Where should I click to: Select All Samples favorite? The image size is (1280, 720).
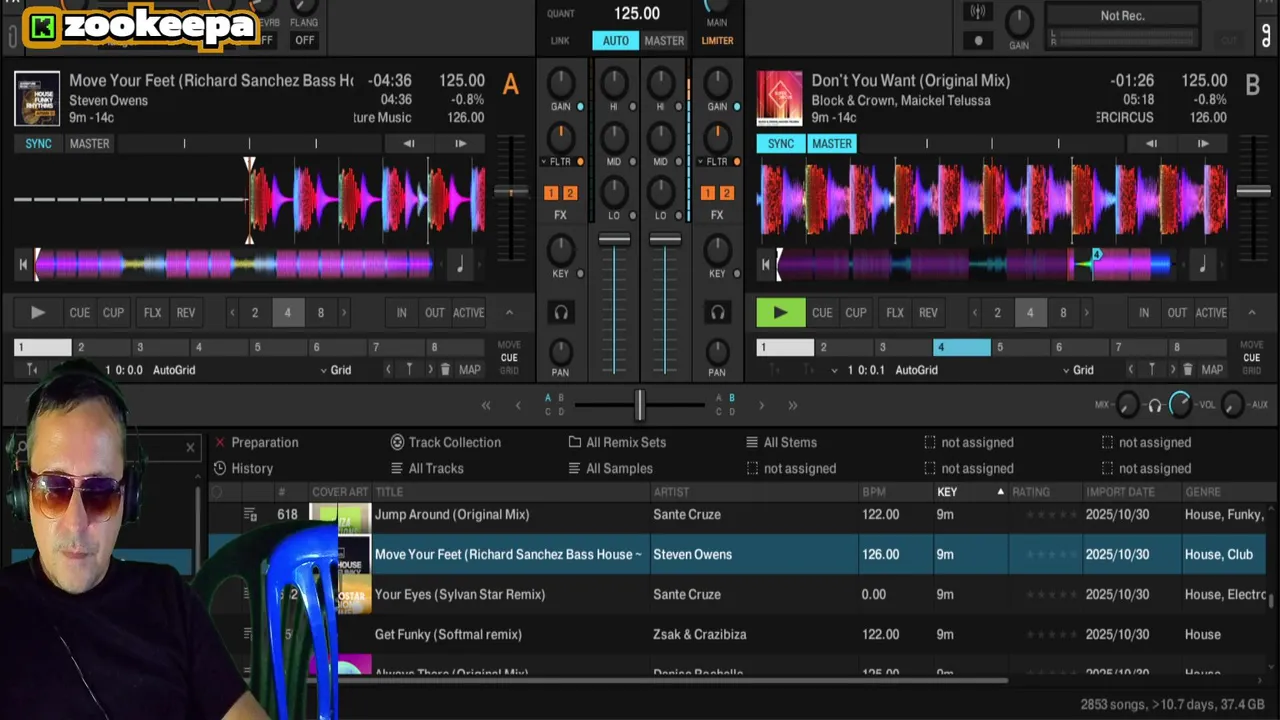(x=610, y=468)
